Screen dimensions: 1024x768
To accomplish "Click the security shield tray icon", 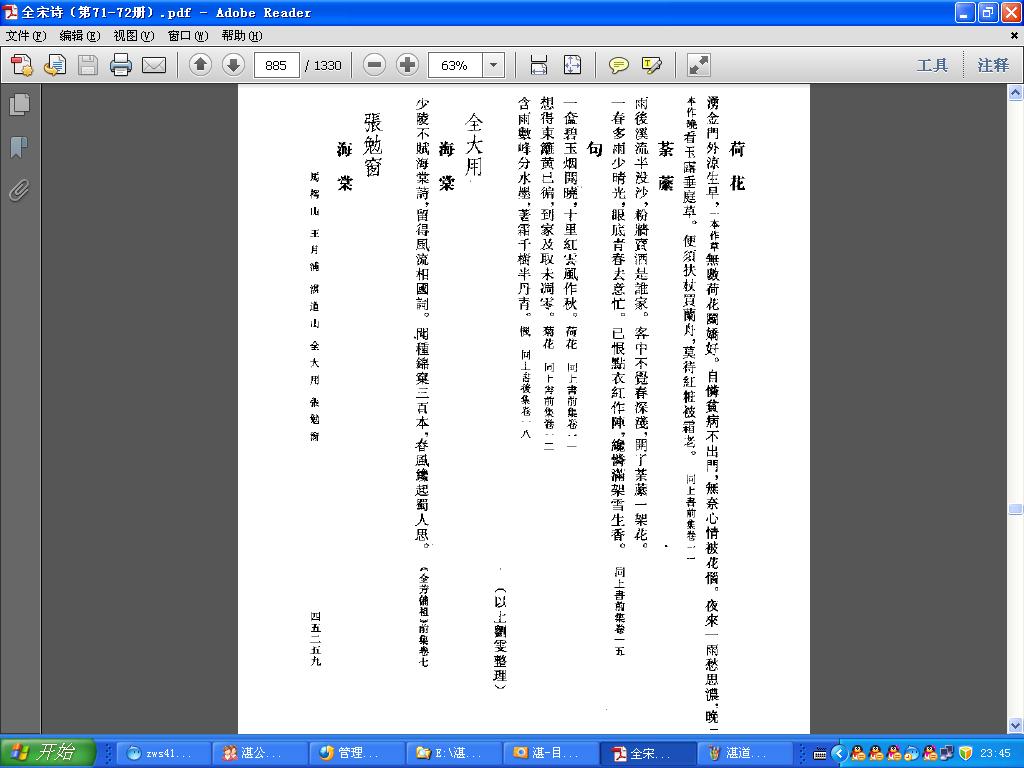I will [965, 754].
